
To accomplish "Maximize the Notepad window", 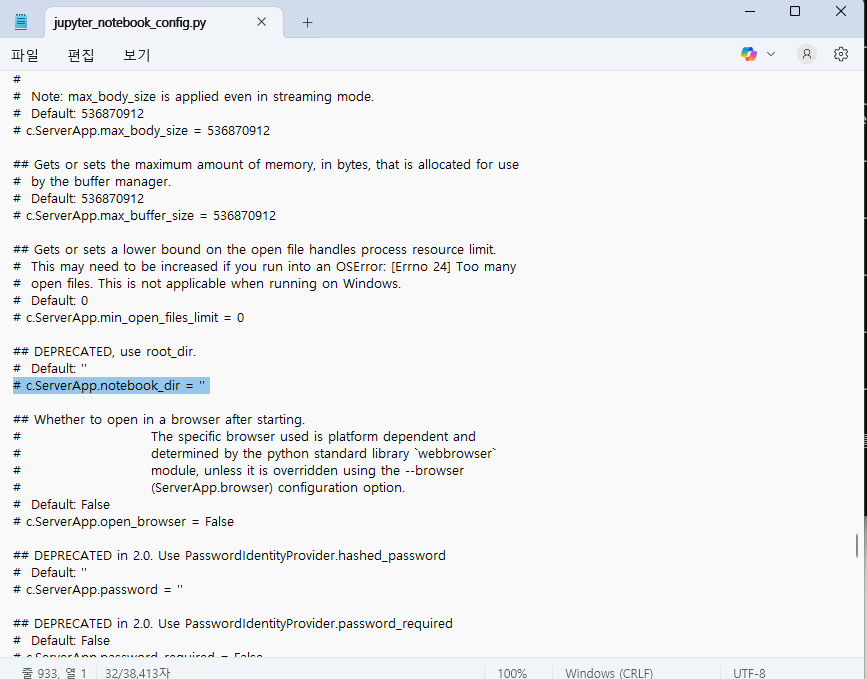I will point(795,11).
